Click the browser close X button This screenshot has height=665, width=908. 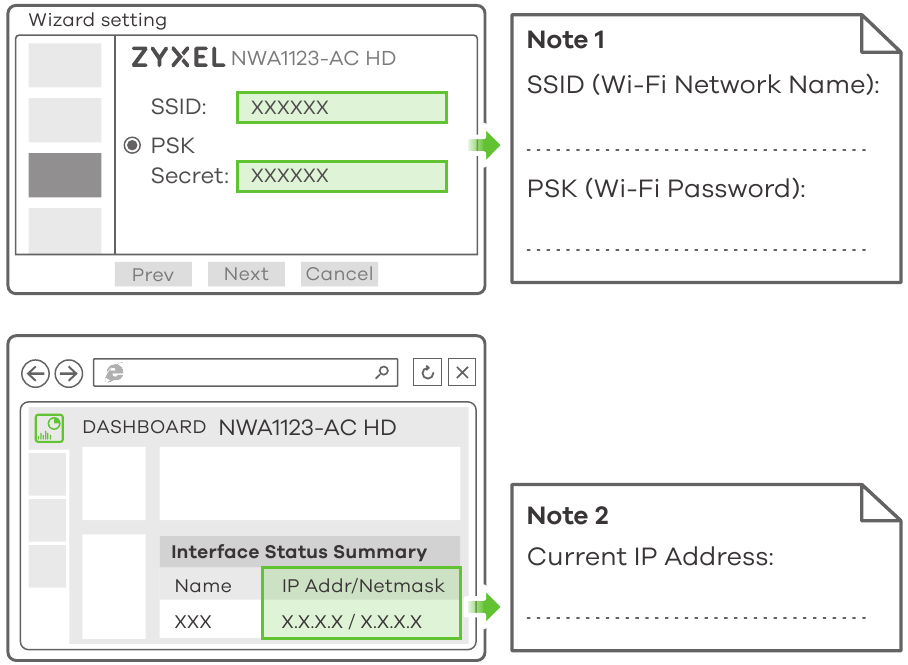click(x=461, y=373)
